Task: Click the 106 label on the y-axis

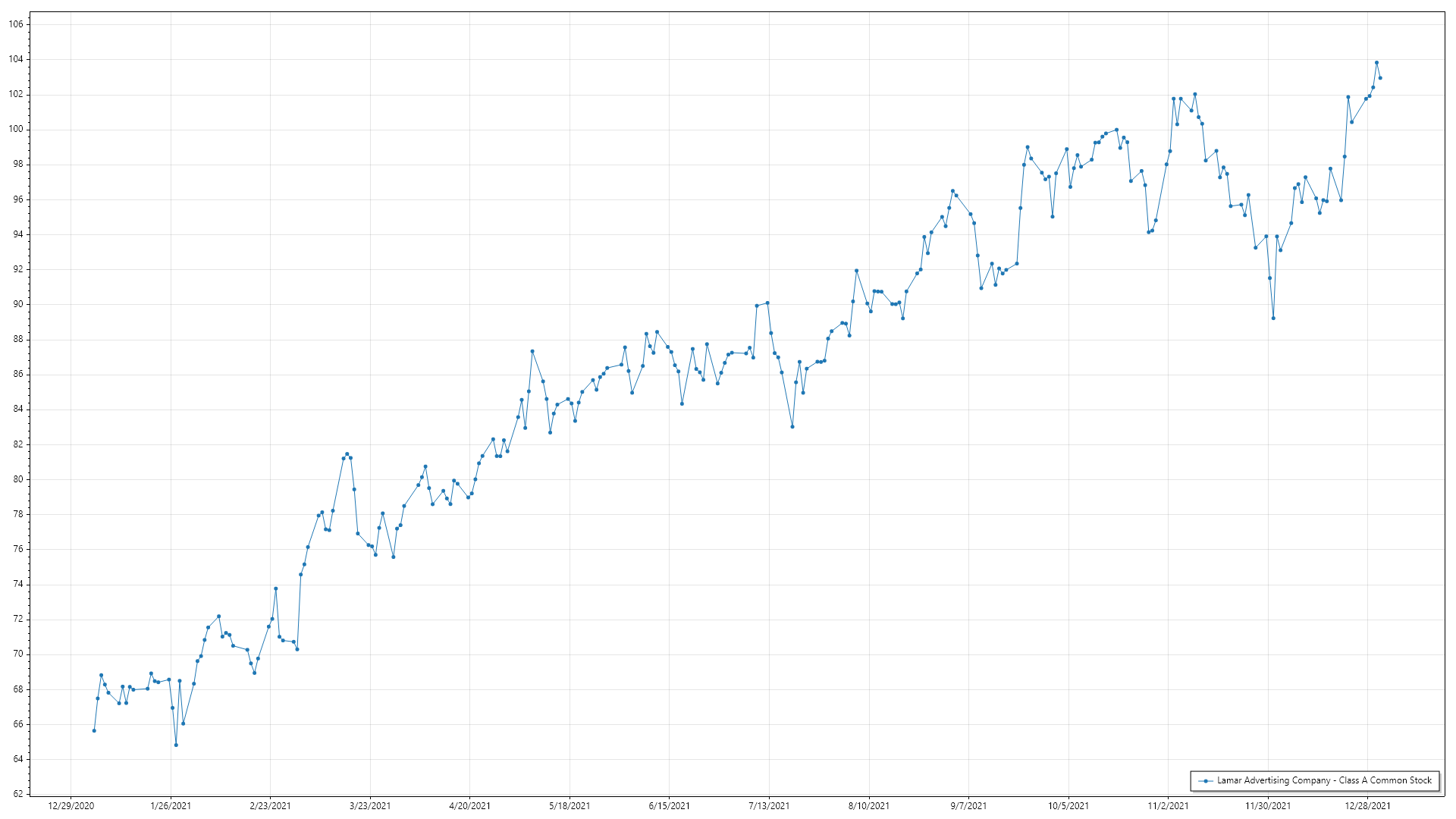Action: pyautogui.click(x=16, y=24)
